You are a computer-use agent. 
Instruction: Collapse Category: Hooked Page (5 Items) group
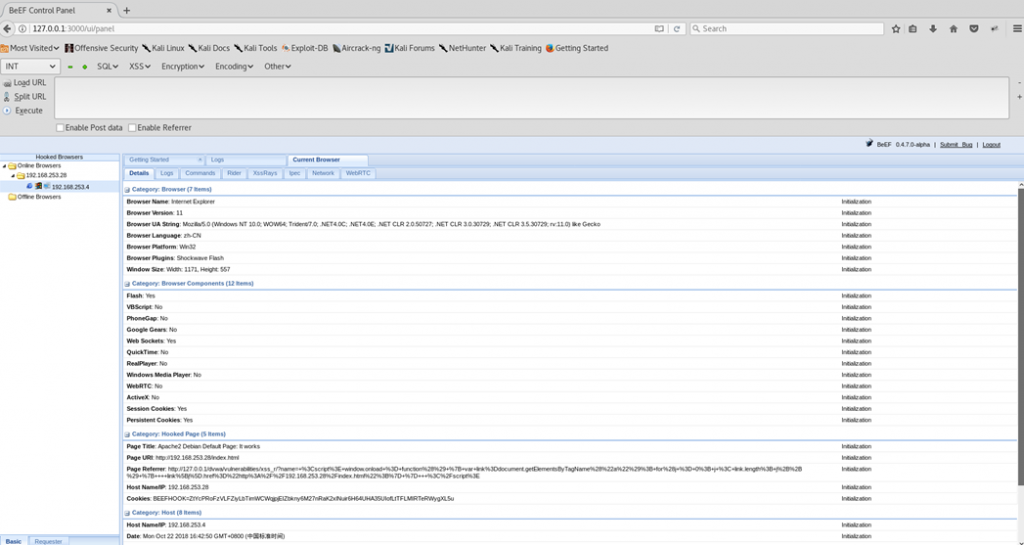tap(127, 435)
